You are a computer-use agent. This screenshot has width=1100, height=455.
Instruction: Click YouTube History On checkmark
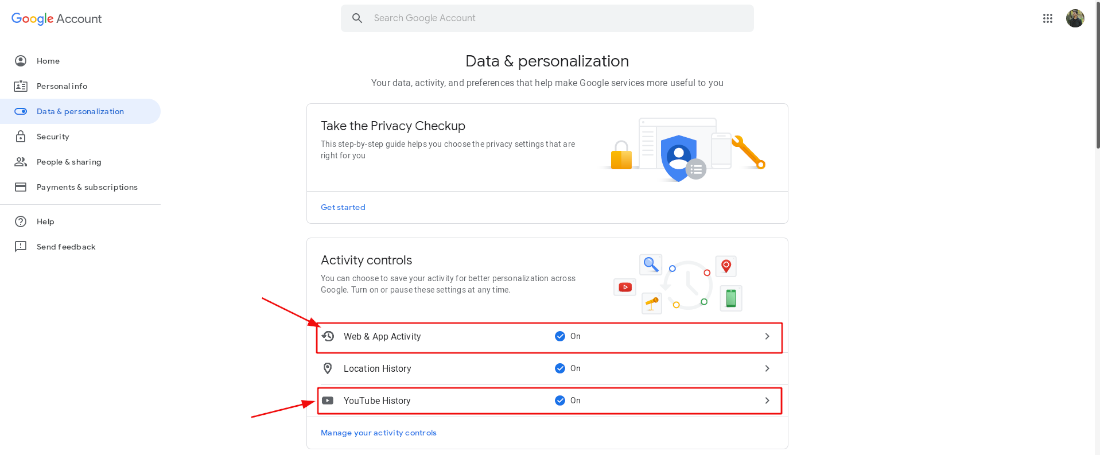[x=560, y=401]
